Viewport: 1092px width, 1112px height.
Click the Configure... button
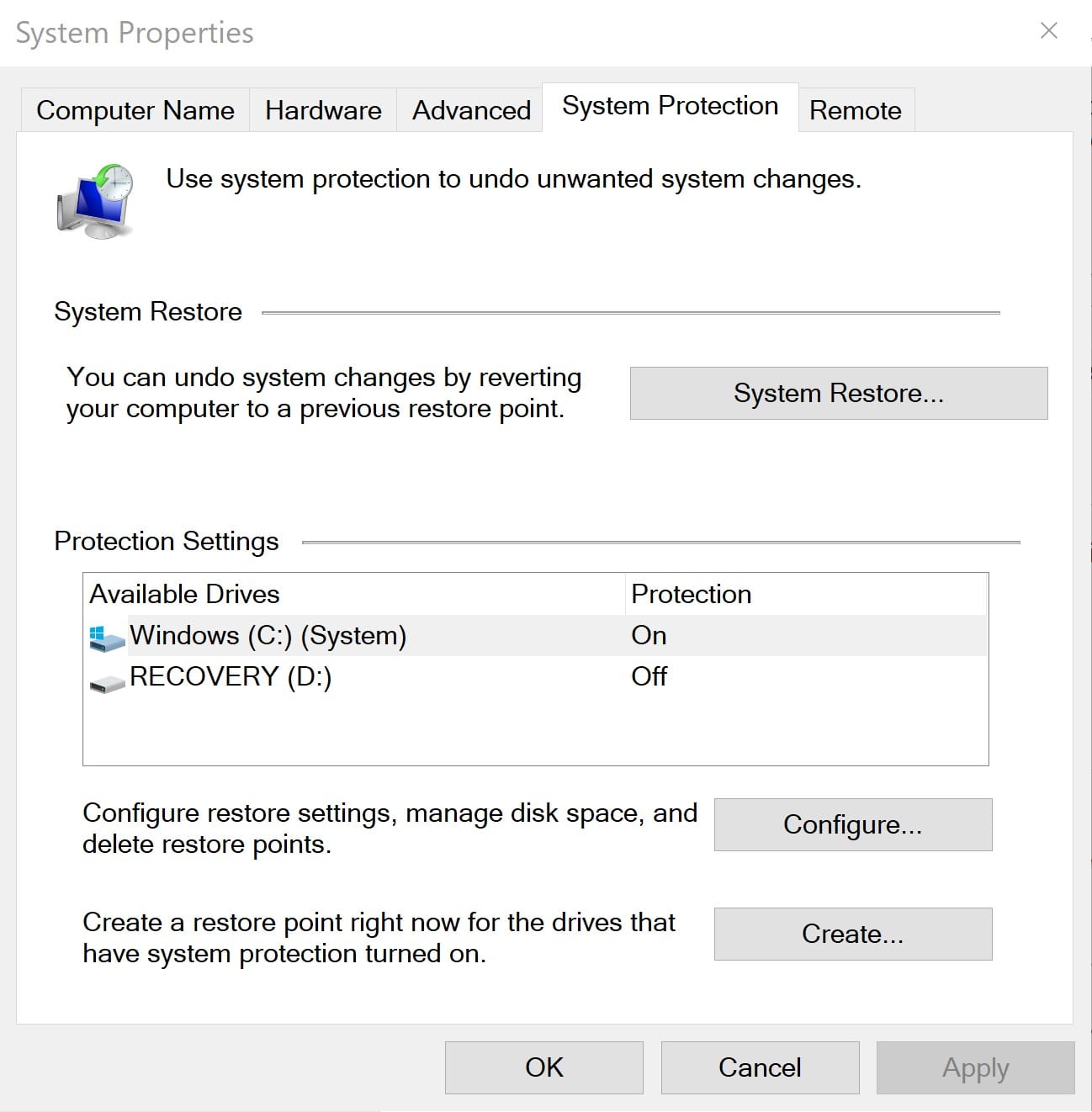click(x=853, y=824)
